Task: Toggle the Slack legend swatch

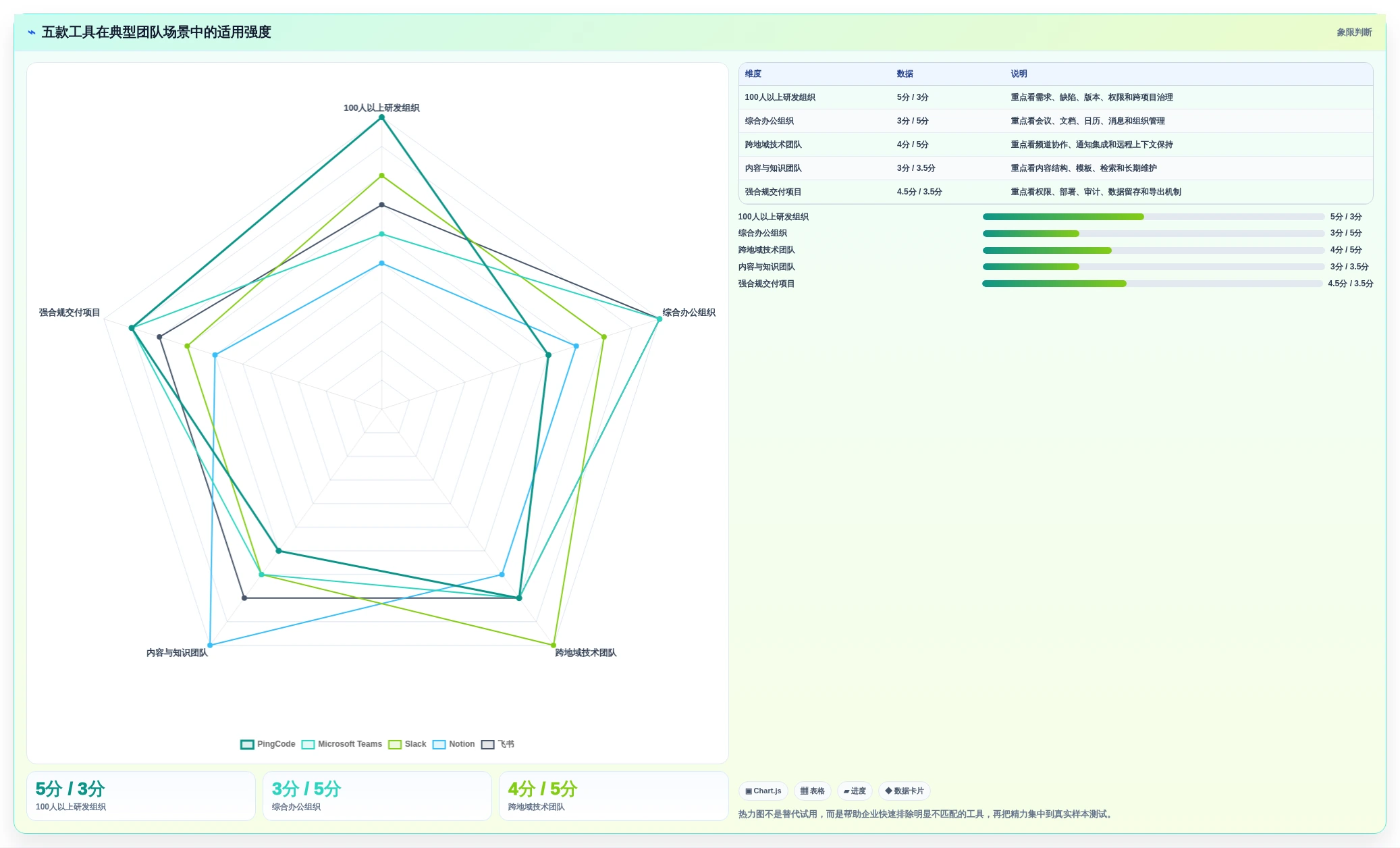Action: point(395,744)
